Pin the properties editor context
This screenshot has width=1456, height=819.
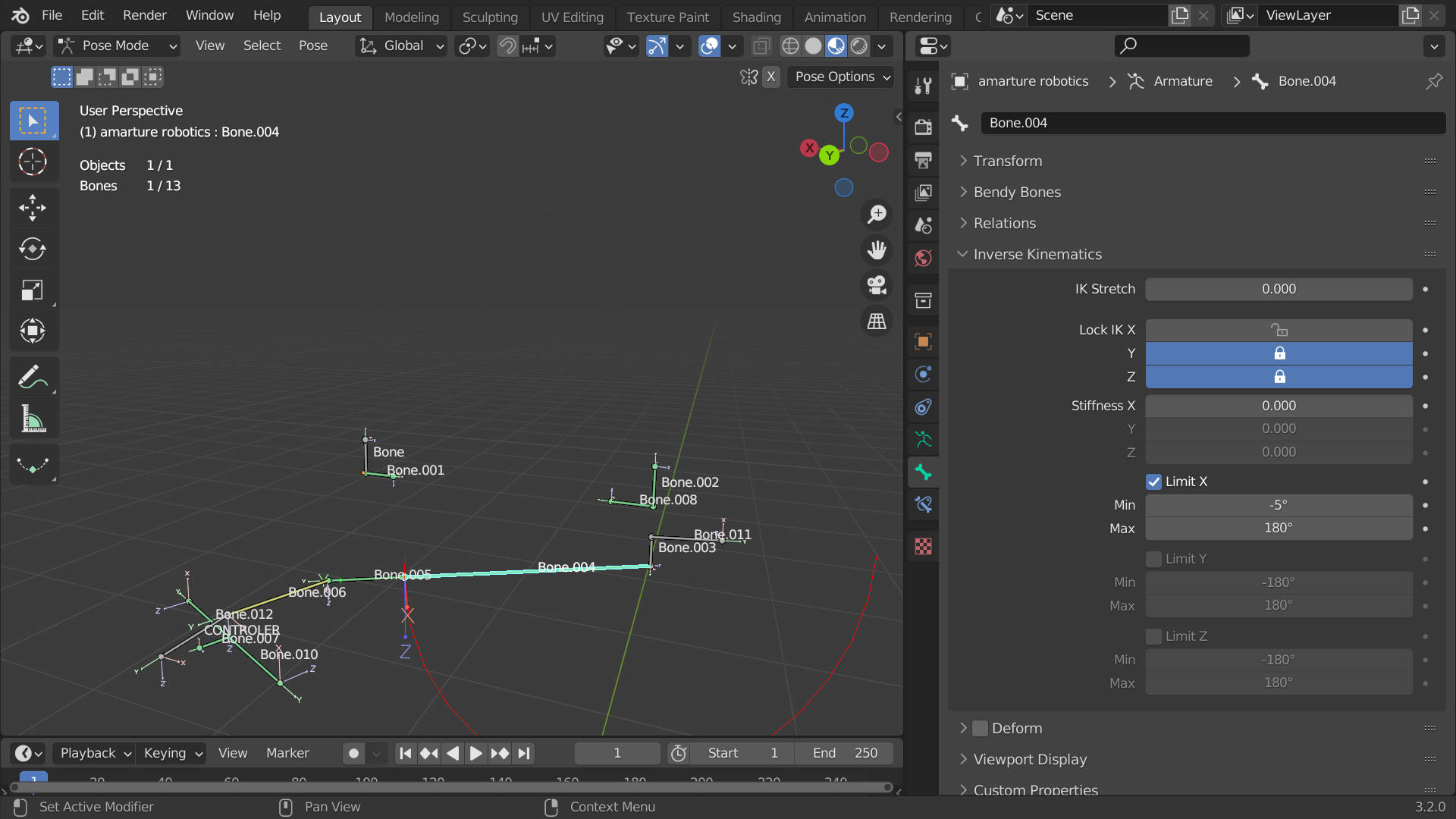click(1434, 81)
